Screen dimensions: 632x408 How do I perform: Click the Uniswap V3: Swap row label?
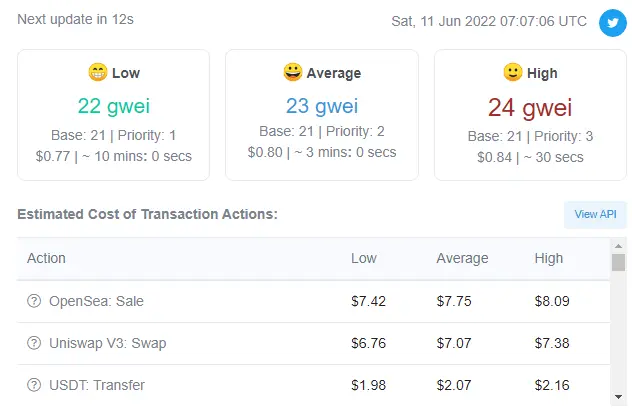(x=108, y=343)
